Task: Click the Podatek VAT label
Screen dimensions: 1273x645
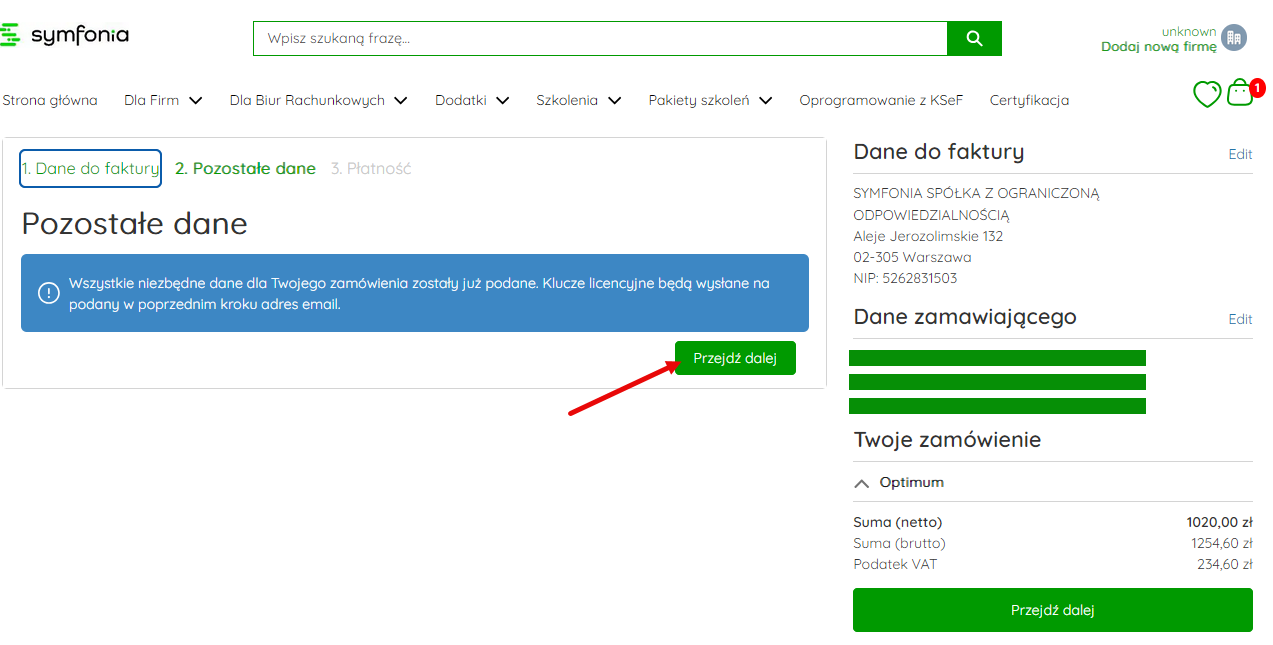Action: tap(895, 564)
